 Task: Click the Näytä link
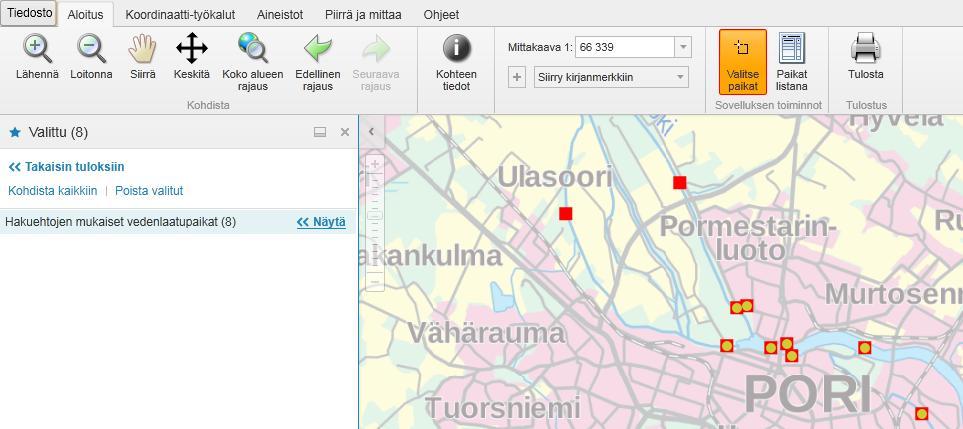(x=321, y=222)
